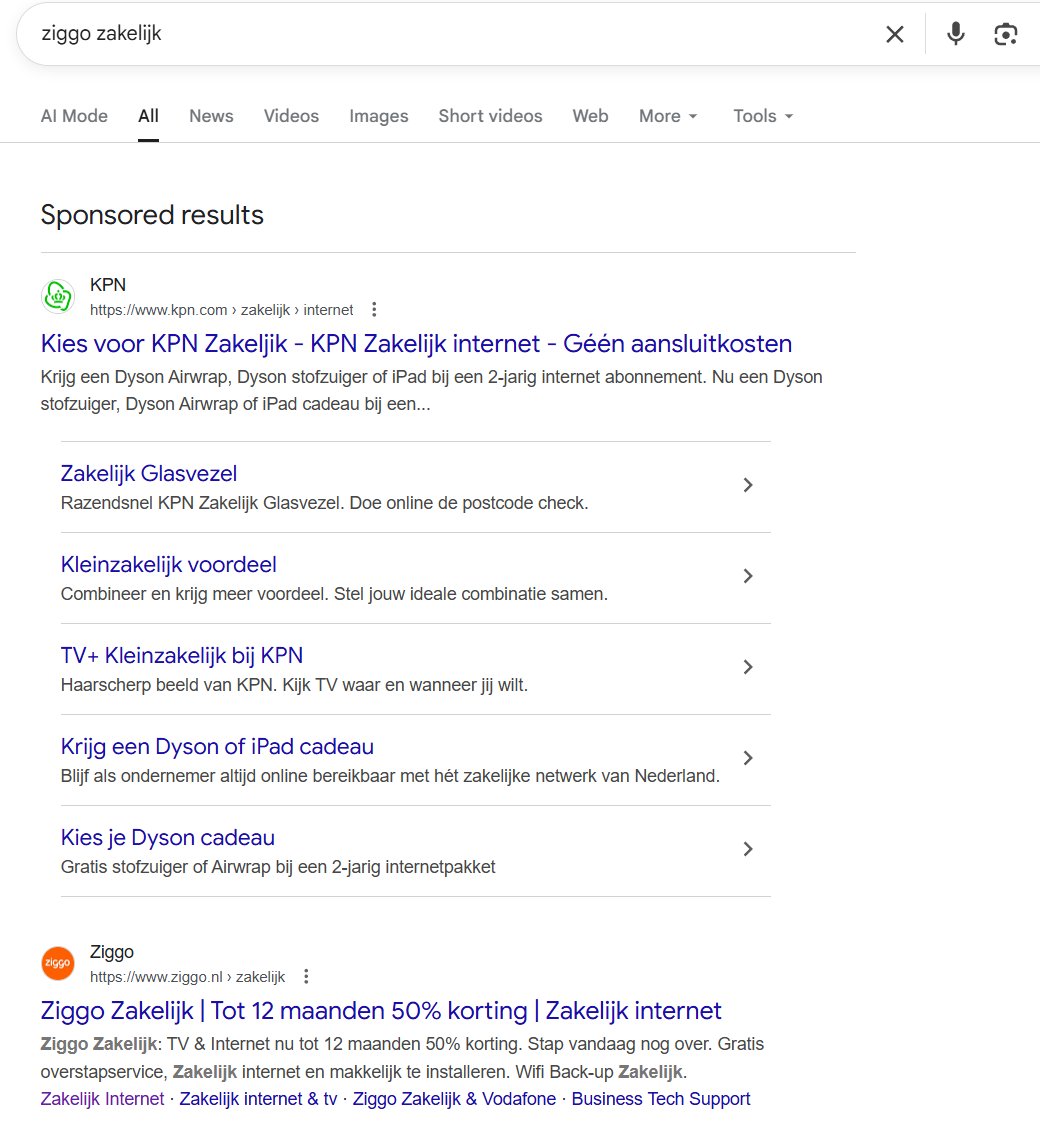Click the Ziggo URL www.ziggo.nl zakelijk

pyautogui.click(x=188, y=977)
